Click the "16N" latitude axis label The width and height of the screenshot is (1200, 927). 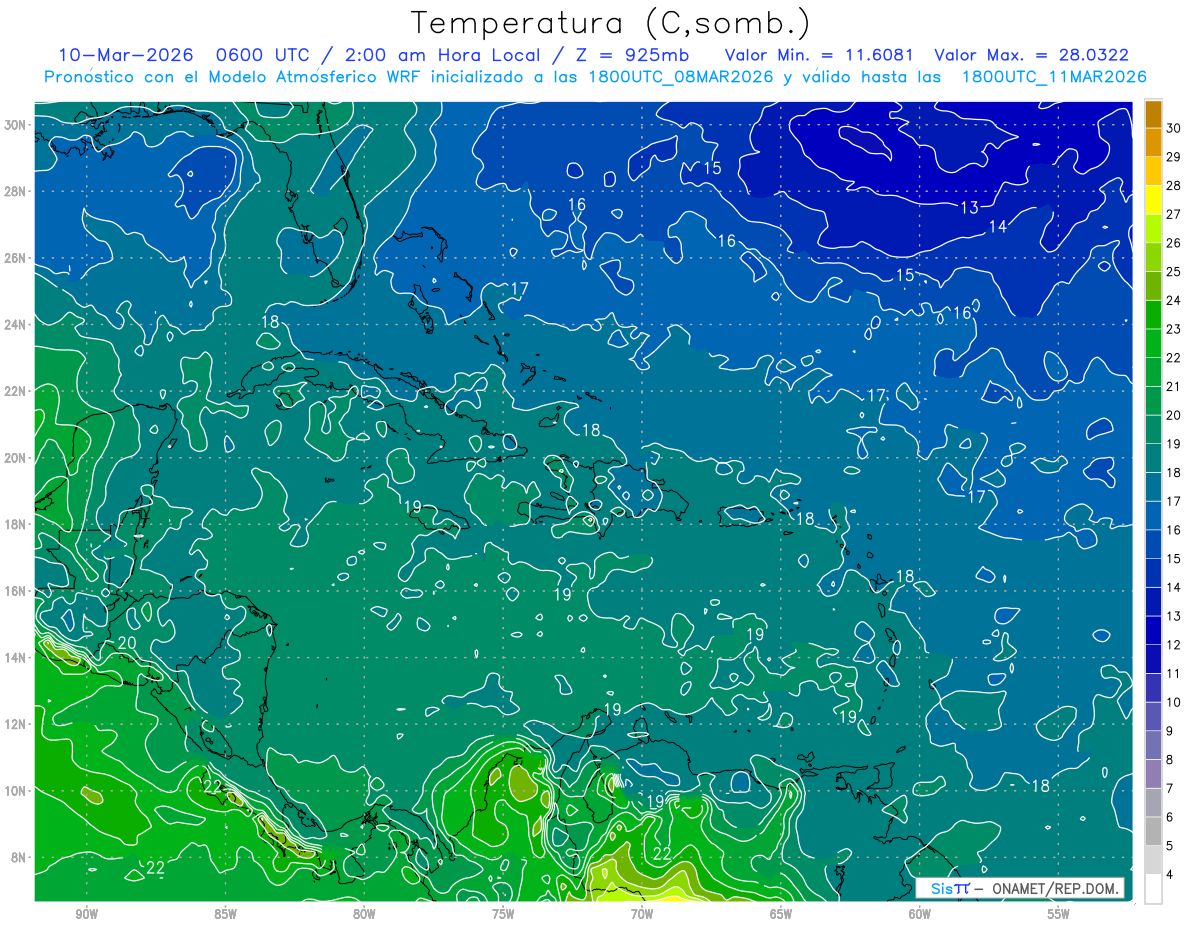(x=15, y=591)
